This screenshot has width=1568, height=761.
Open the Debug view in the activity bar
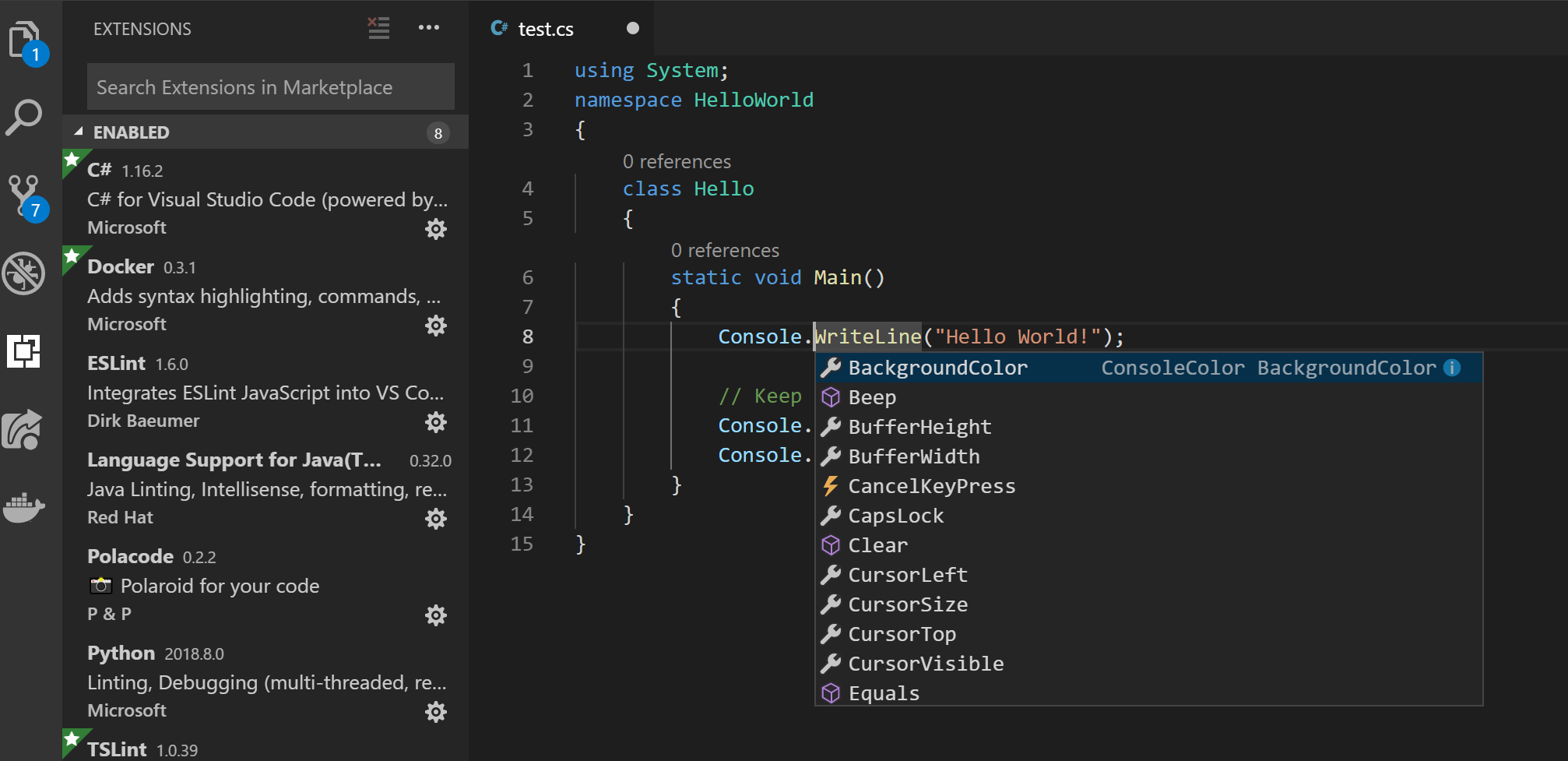(x=24, y=273)
